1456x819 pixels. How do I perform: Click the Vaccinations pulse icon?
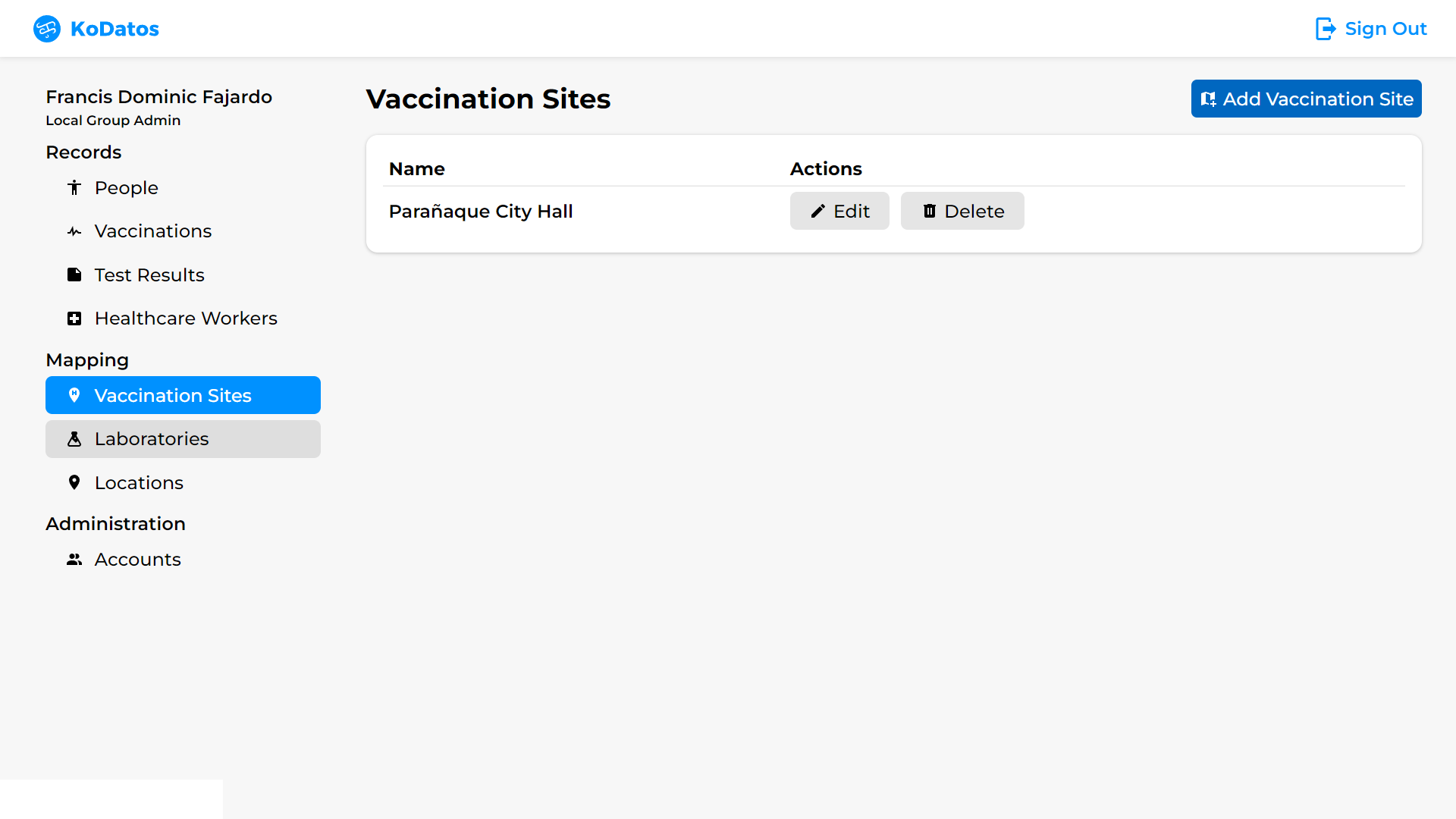[74, 231]
